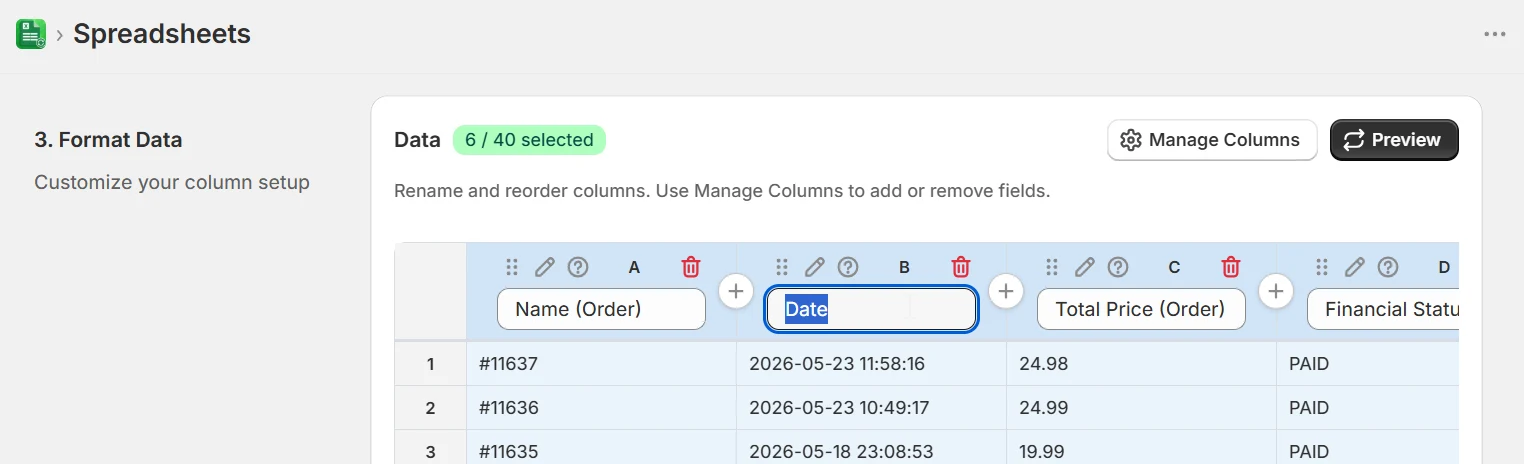Show help for column B
Viewport: 1524px width, 464px height.
pos(848,267)
